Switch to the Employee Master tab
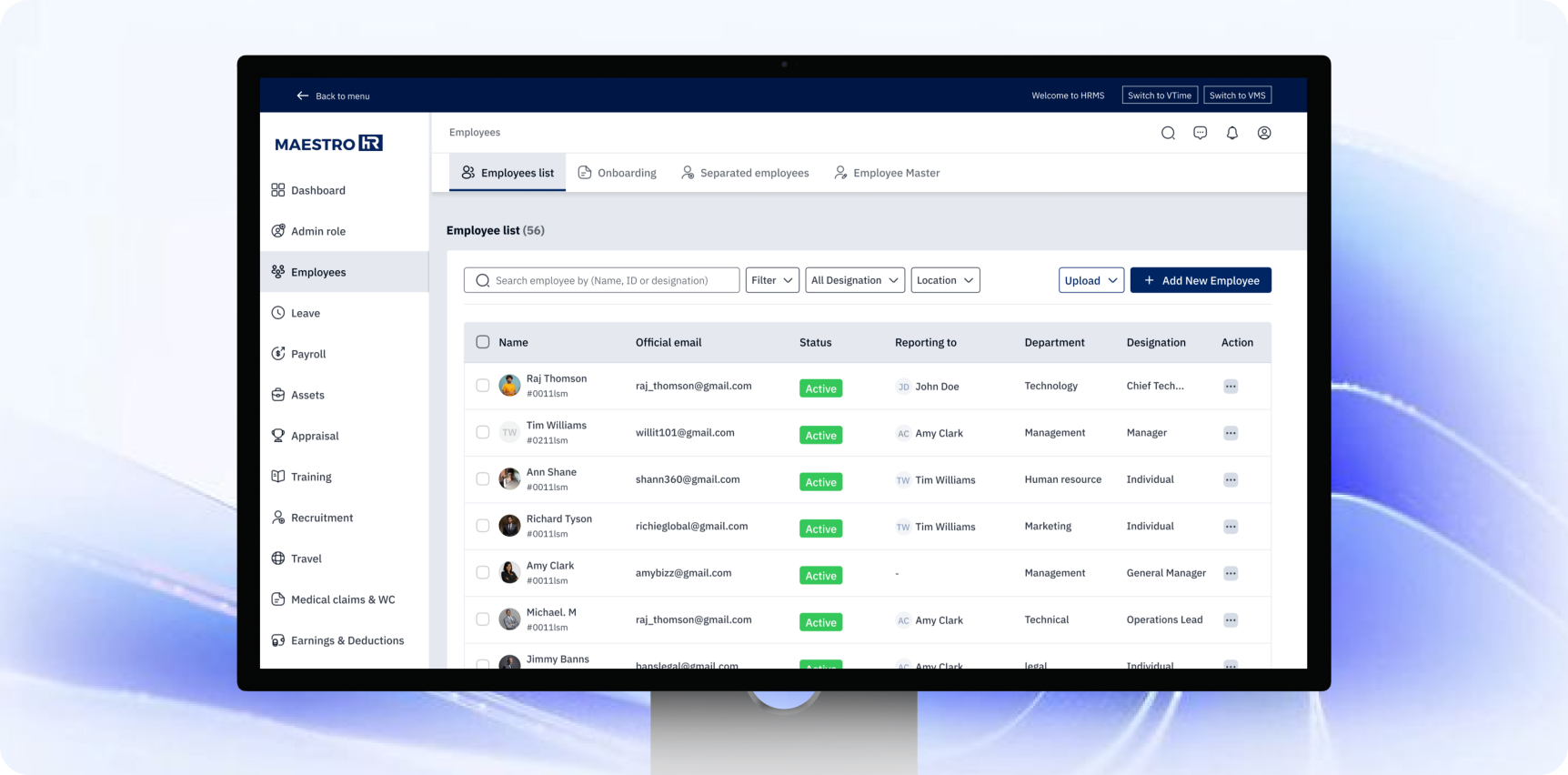The height and width of the screenshot is (775, 1568). click(x=887, y=173)
